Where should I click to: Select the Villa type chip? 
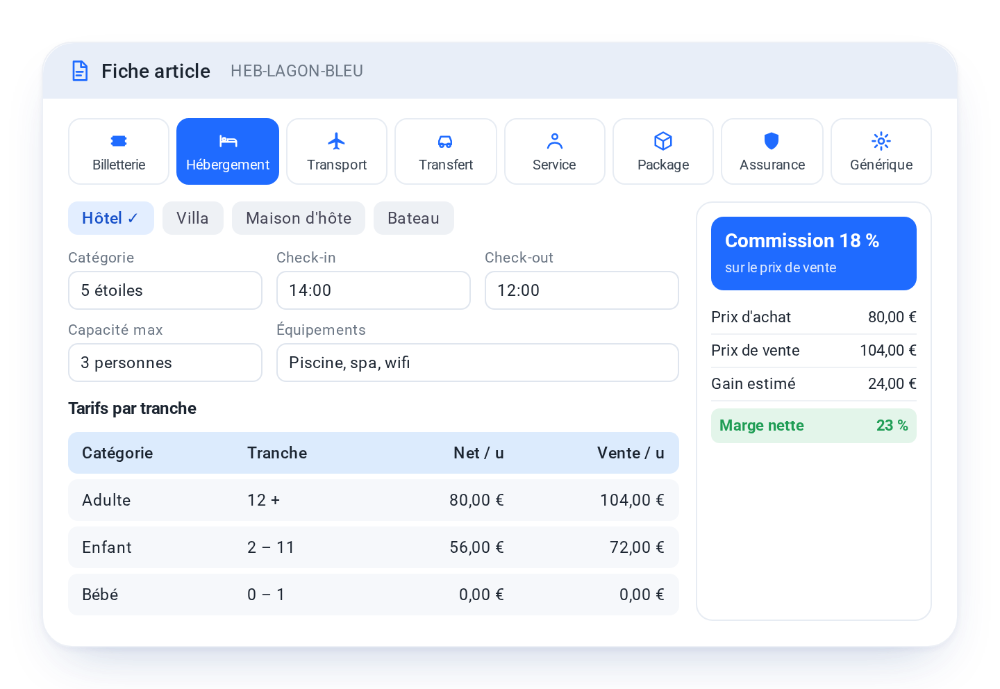(193, 218)
